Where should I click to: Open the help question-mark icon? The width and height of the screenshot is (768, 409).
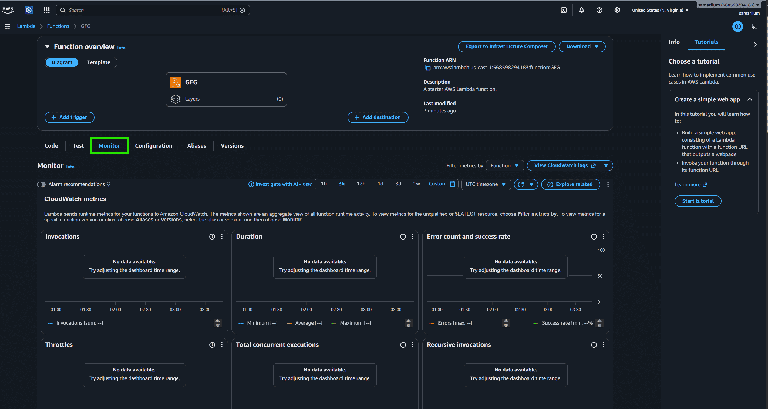[x=599, y=10]
